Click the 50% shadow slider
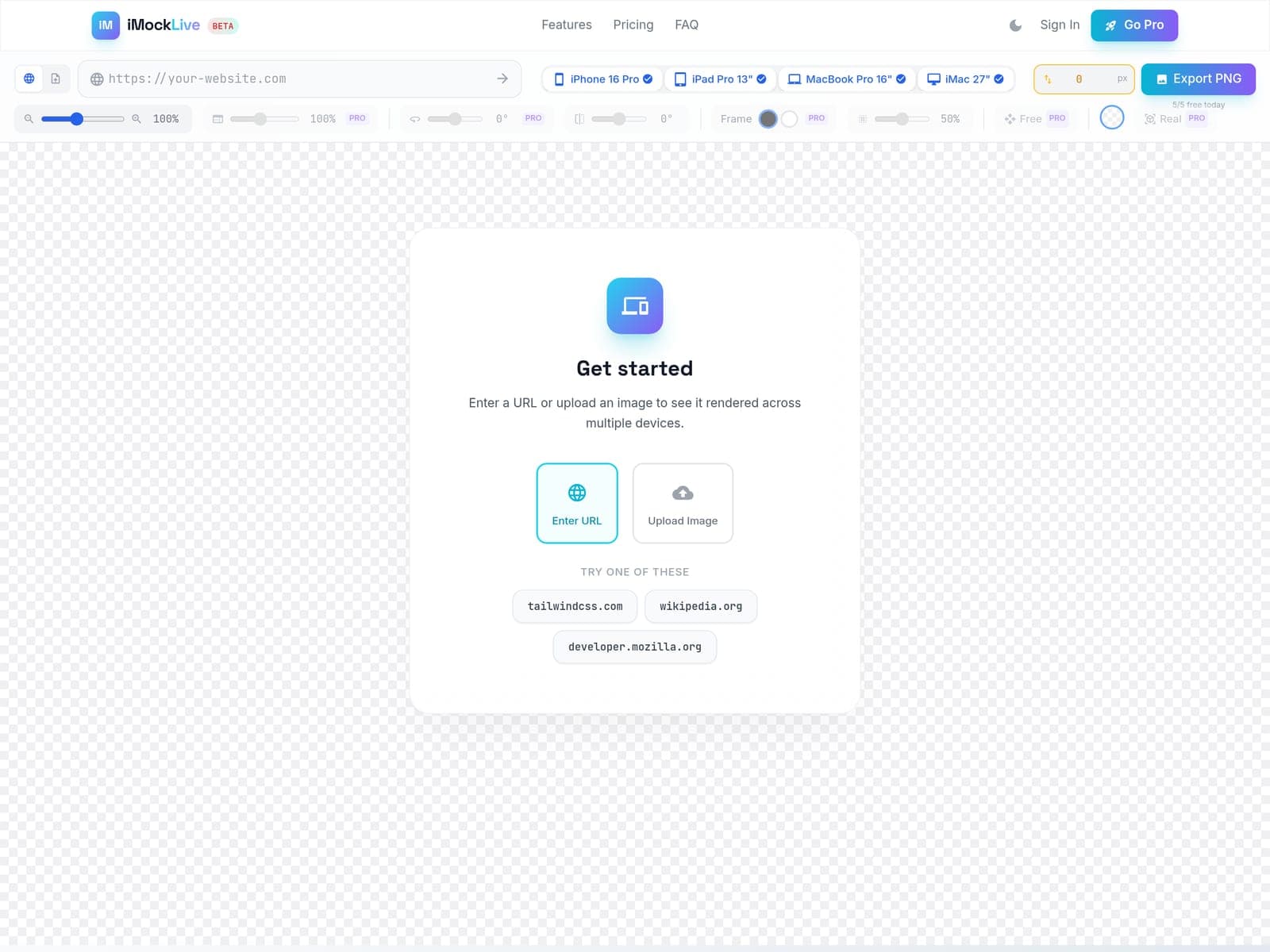 coord(902,119)
